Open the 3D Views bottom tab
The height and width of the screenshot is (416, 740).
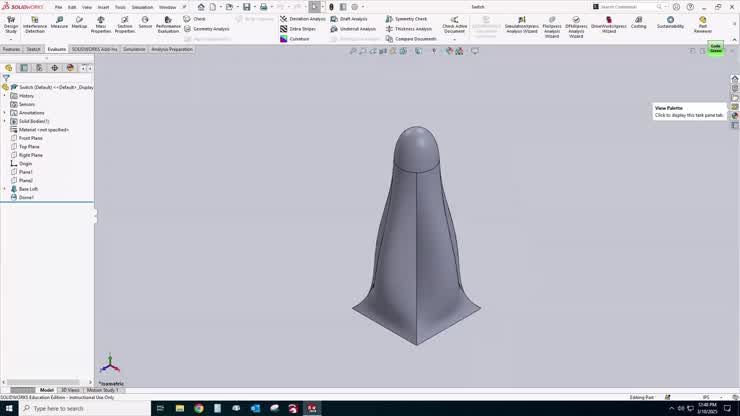pos(70,390)
